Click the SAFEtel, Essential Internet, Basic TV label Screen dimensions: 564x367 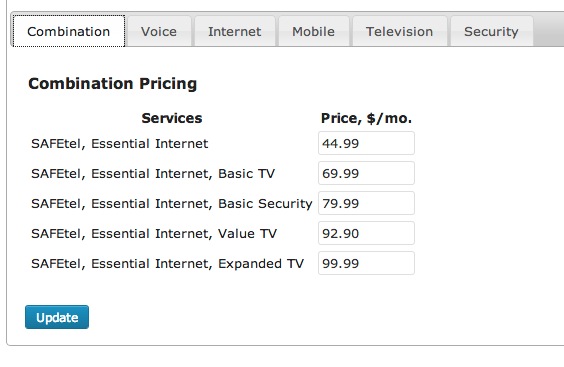(x=153, y=174)
